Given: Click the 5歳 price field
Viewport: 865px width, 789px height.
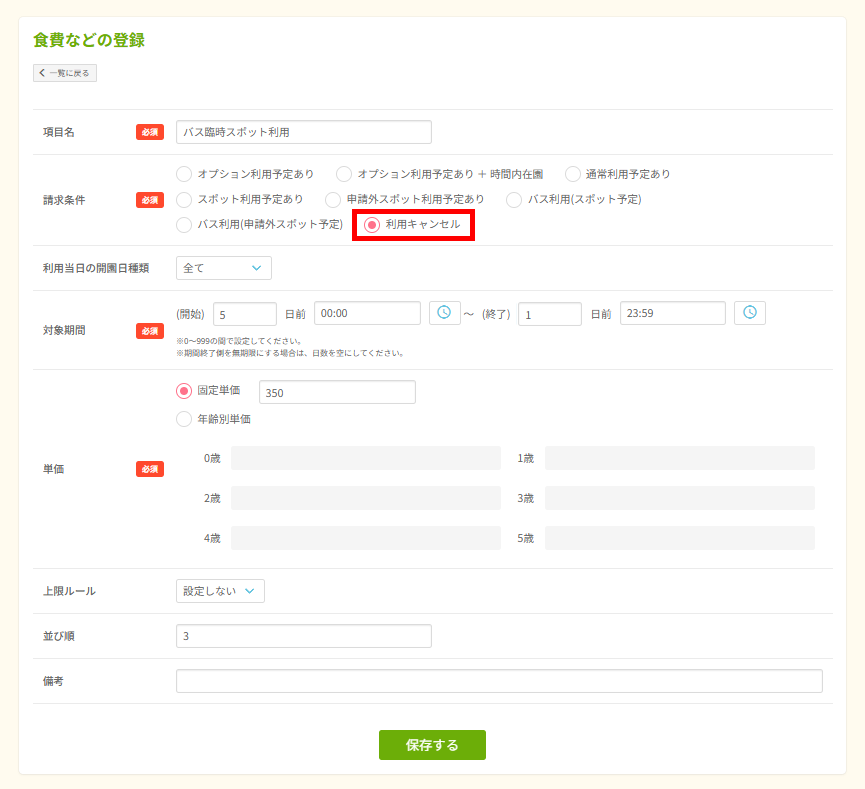Looking at the screenshot, I should 680,538.
